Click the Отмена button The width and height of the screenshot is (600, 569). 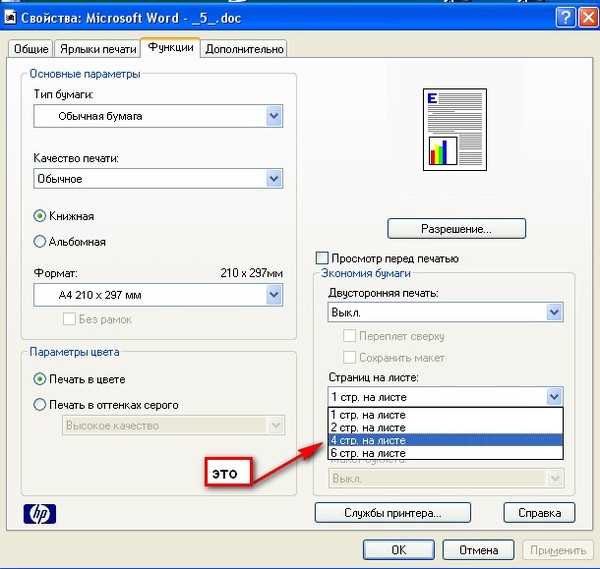(478, 550)
